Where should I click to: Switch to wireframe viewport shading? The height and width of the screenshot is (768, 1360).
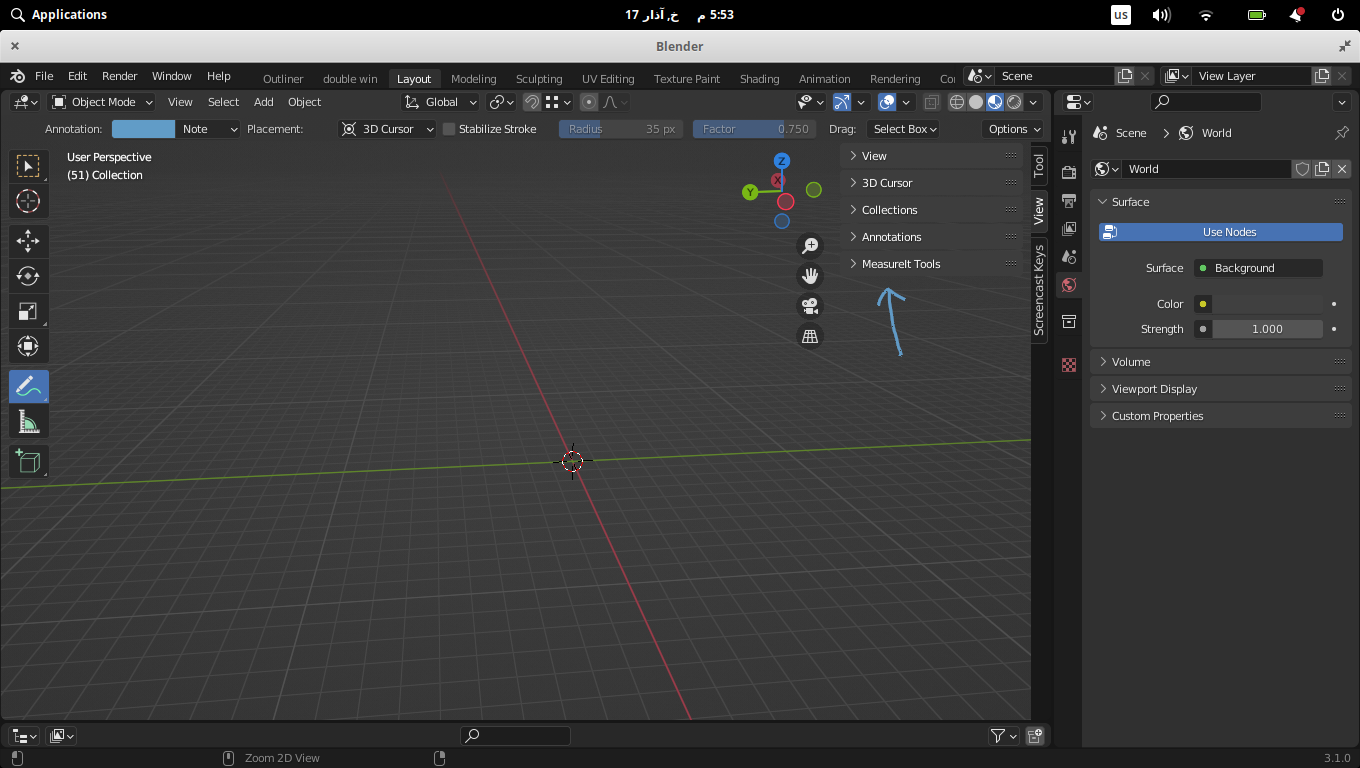[957, 102]
